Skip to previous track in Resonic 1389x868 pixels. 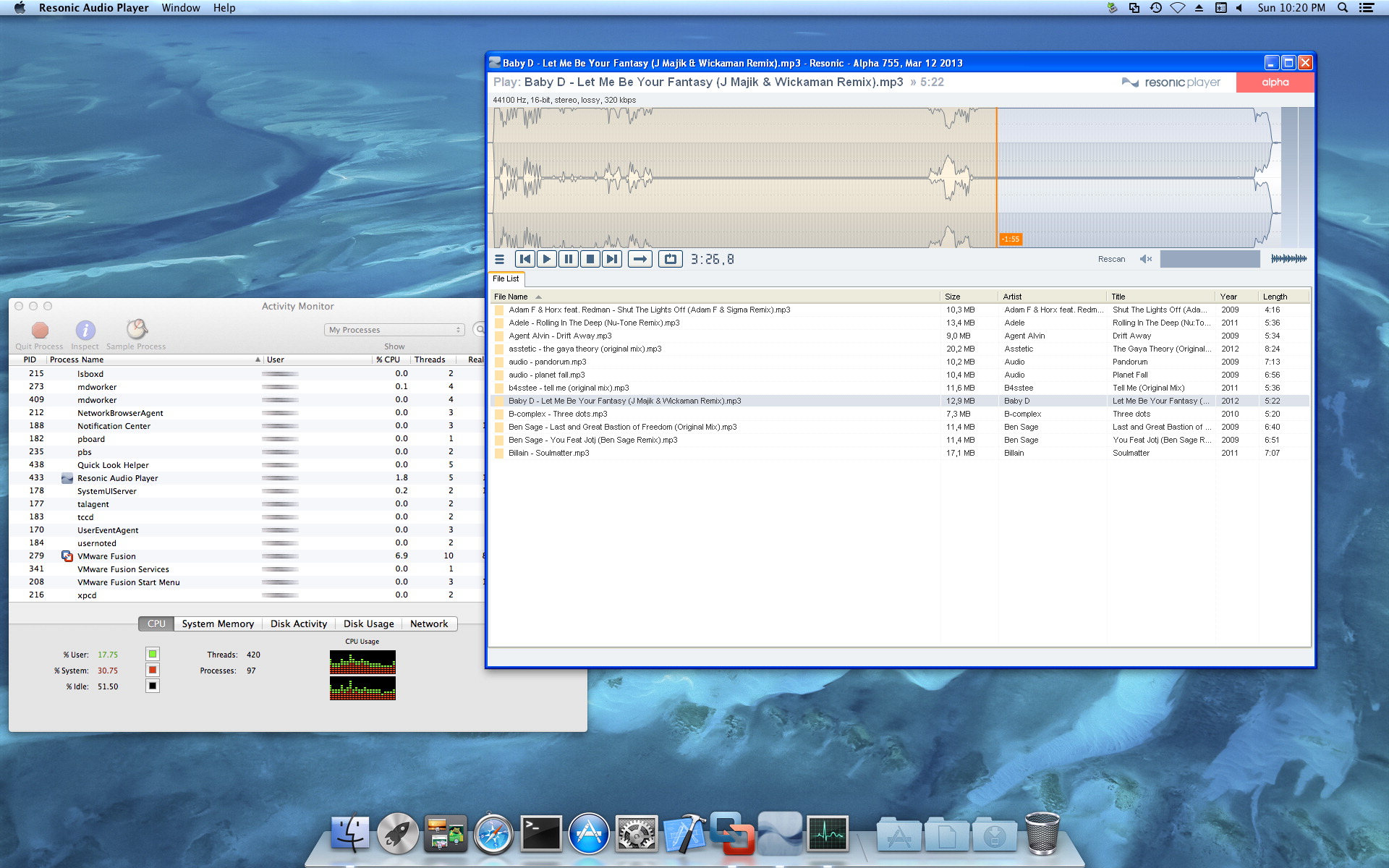525,259
